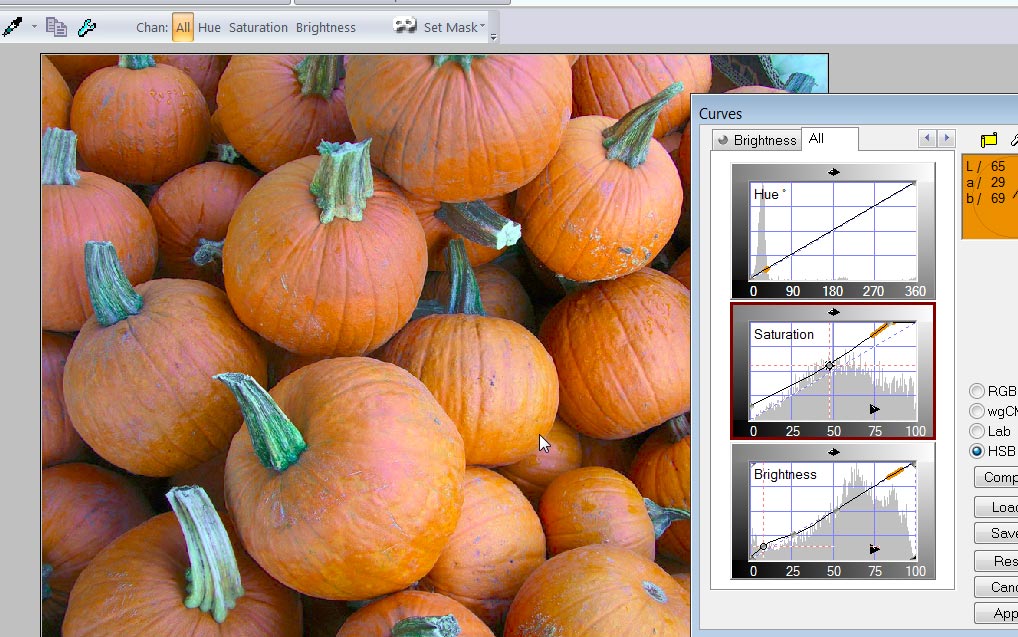Image resolution: width=1018 pixels, height=637 pixels.
Task: Click the Saturation curve width handle arrows
Action: (834, 312)
